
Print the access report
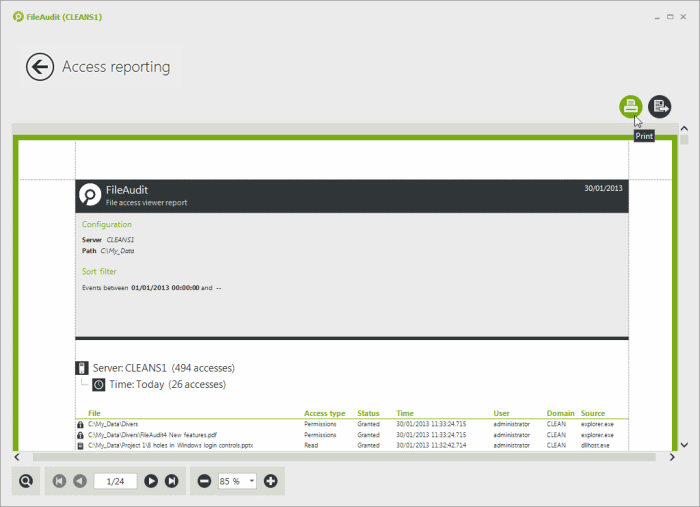630,106
